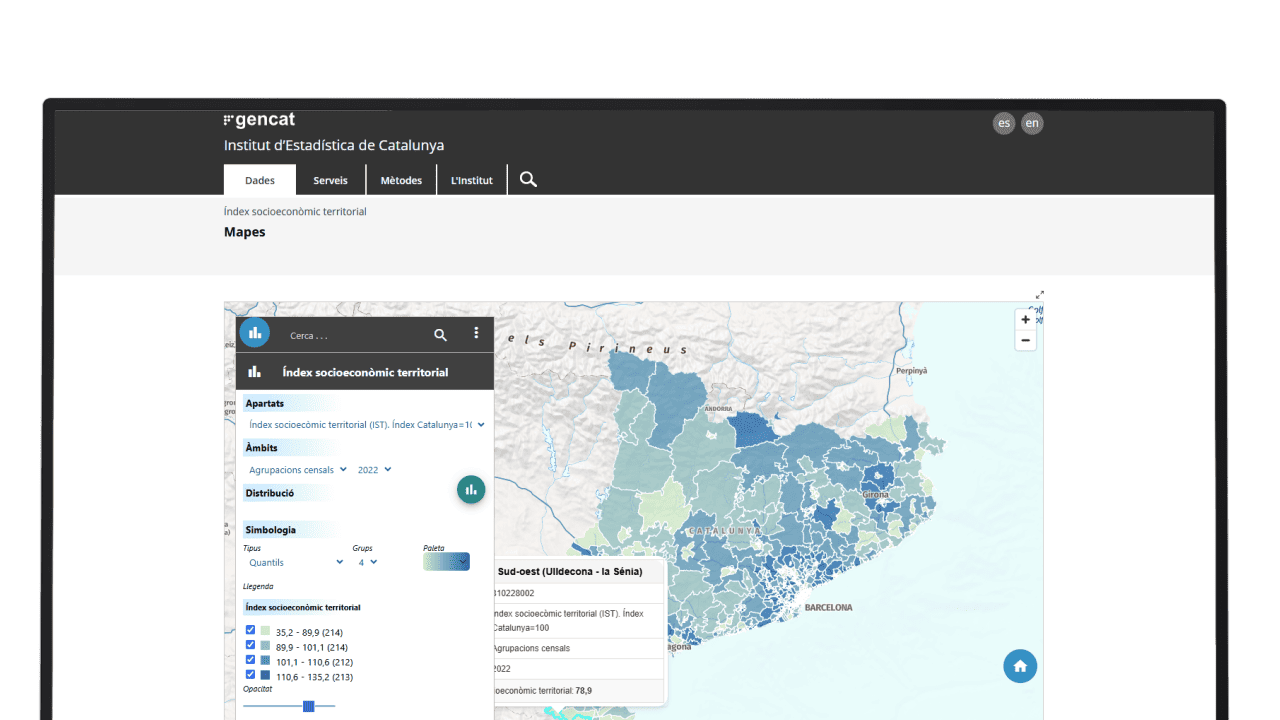The height and width of the screenshot is (720, 1280).
Task: Disable the 110,6 - 135,2 legend class
Action: tap(250, 675)
